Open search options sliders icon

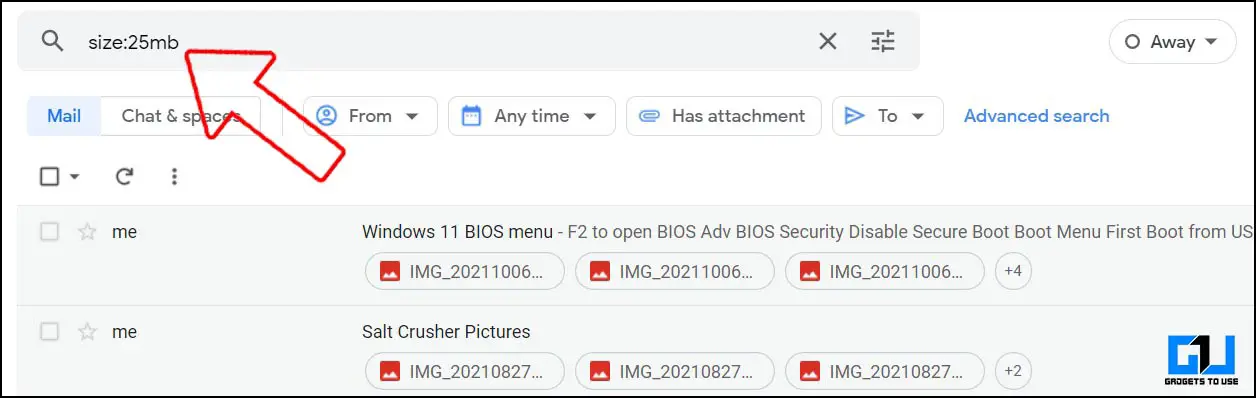click(x=883, y=41)
